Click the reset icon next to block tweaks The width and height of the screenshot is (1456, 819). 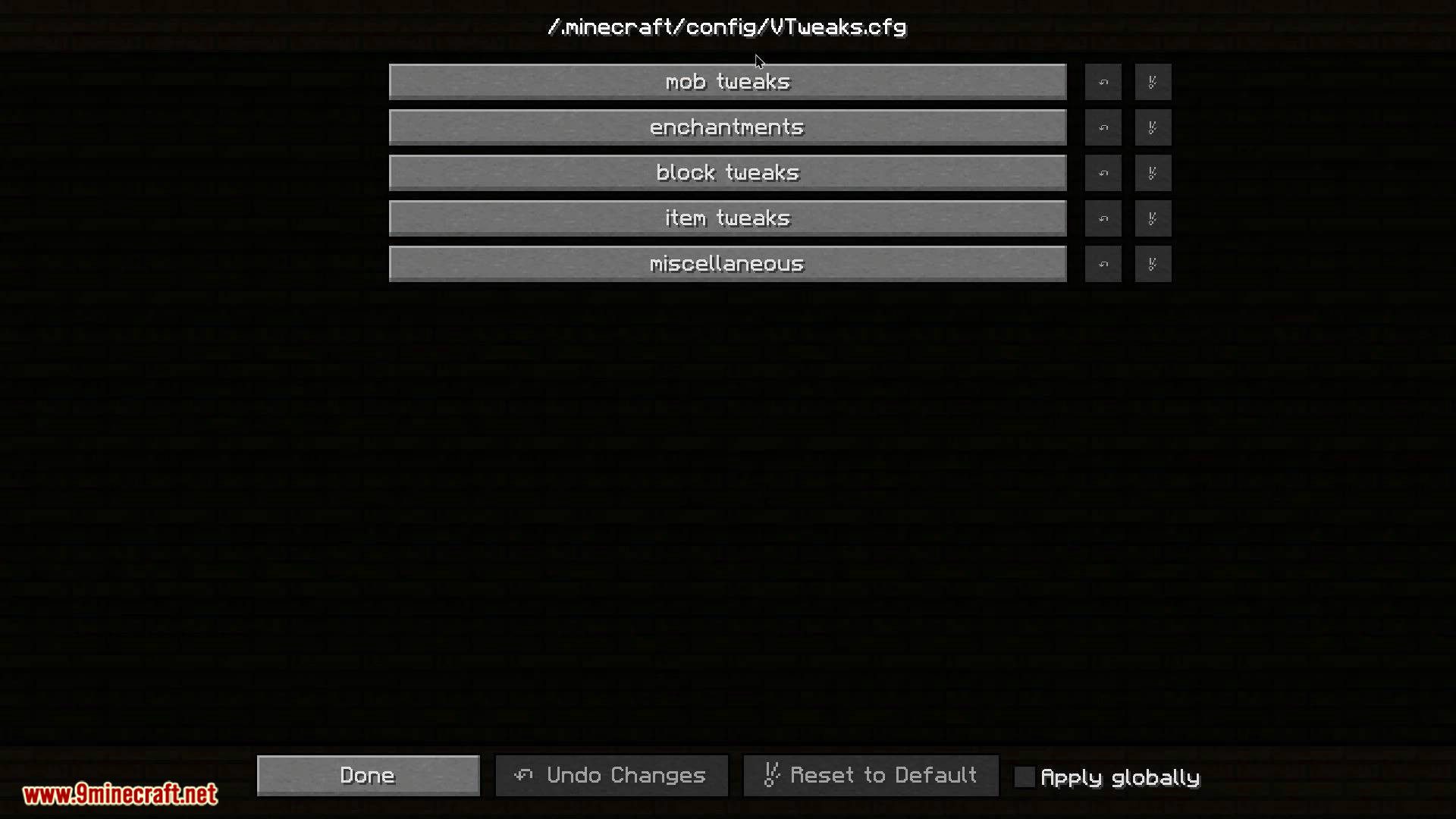tap(1151, 173)
